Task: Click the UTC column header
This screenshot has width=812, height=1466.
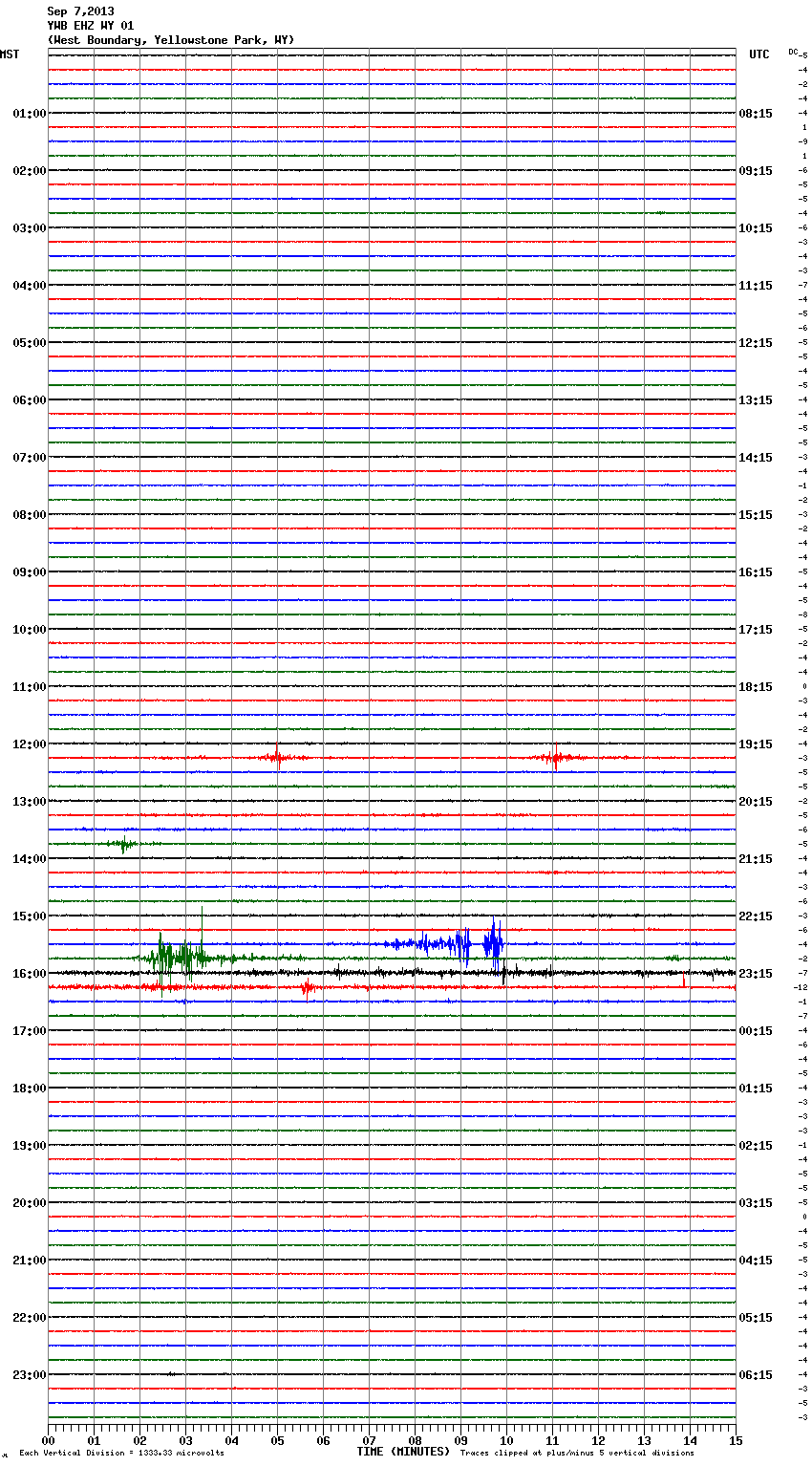Action: [x=759, y=54]
